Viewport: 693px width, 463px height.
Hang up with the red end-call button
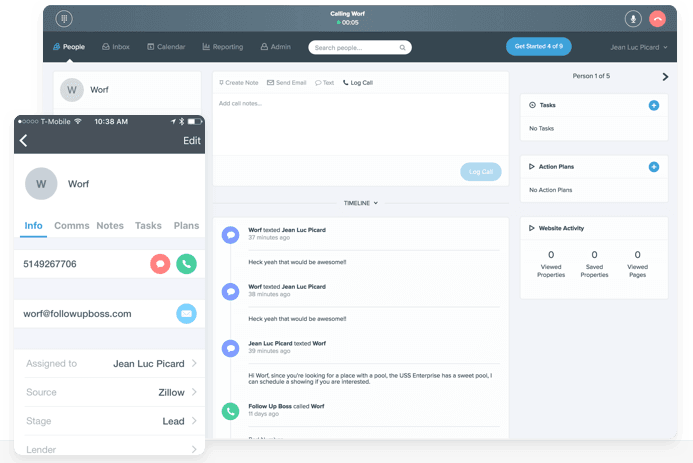click(x=657, y=19)
